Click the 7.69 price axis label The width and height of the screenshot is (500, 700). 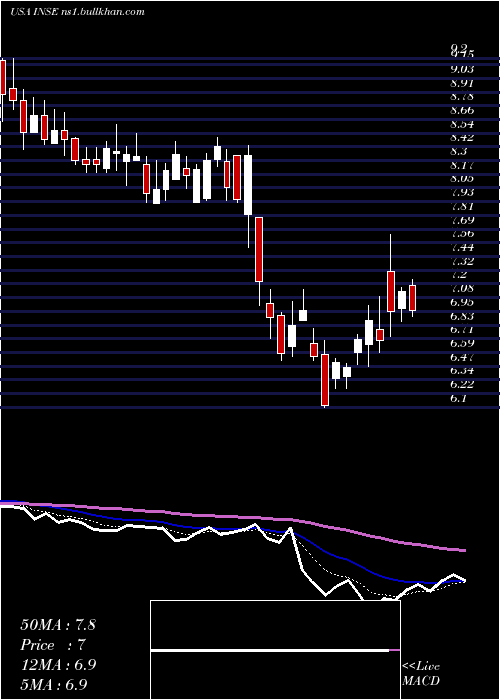pyautogui.click(x=462, y=220)
